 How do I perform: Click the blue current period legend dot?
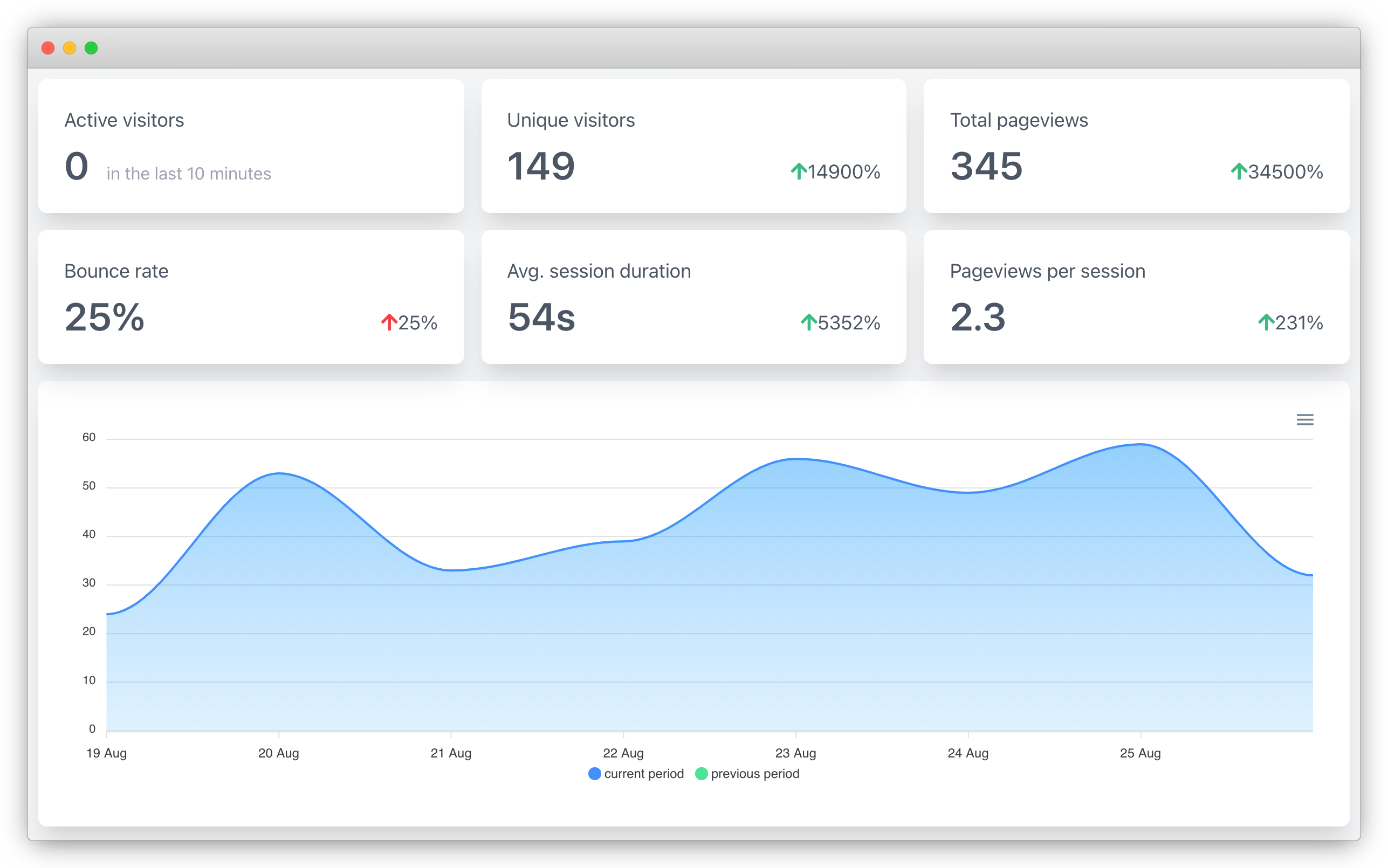pyautogui.click(x=595, y=773)
